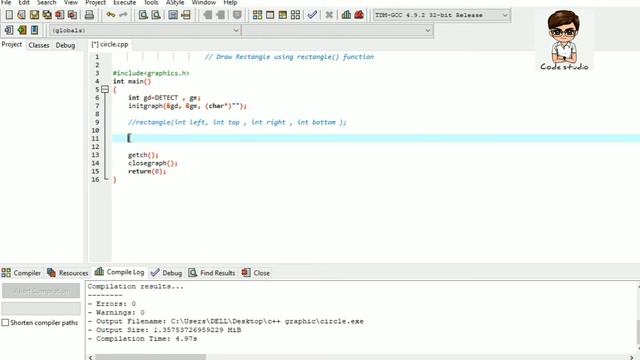
Task: Enable Shorten compiler paths checkbox
Action: coord(5,322)
